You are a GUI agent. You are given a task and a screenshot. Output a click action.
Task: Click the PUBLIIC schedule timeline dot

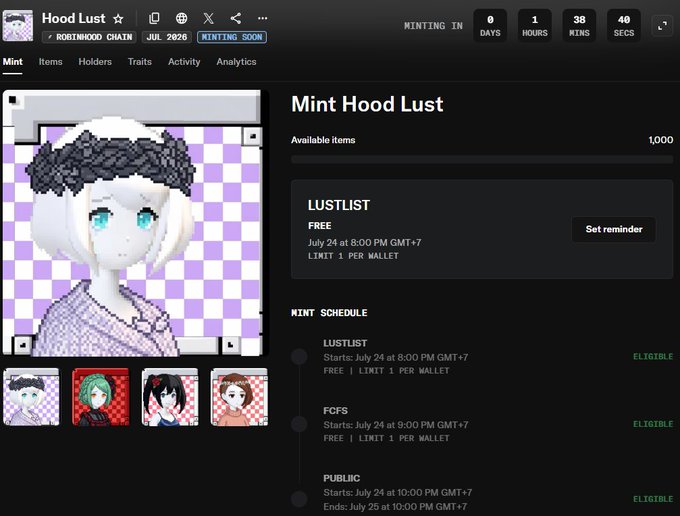tap(299, 499)
